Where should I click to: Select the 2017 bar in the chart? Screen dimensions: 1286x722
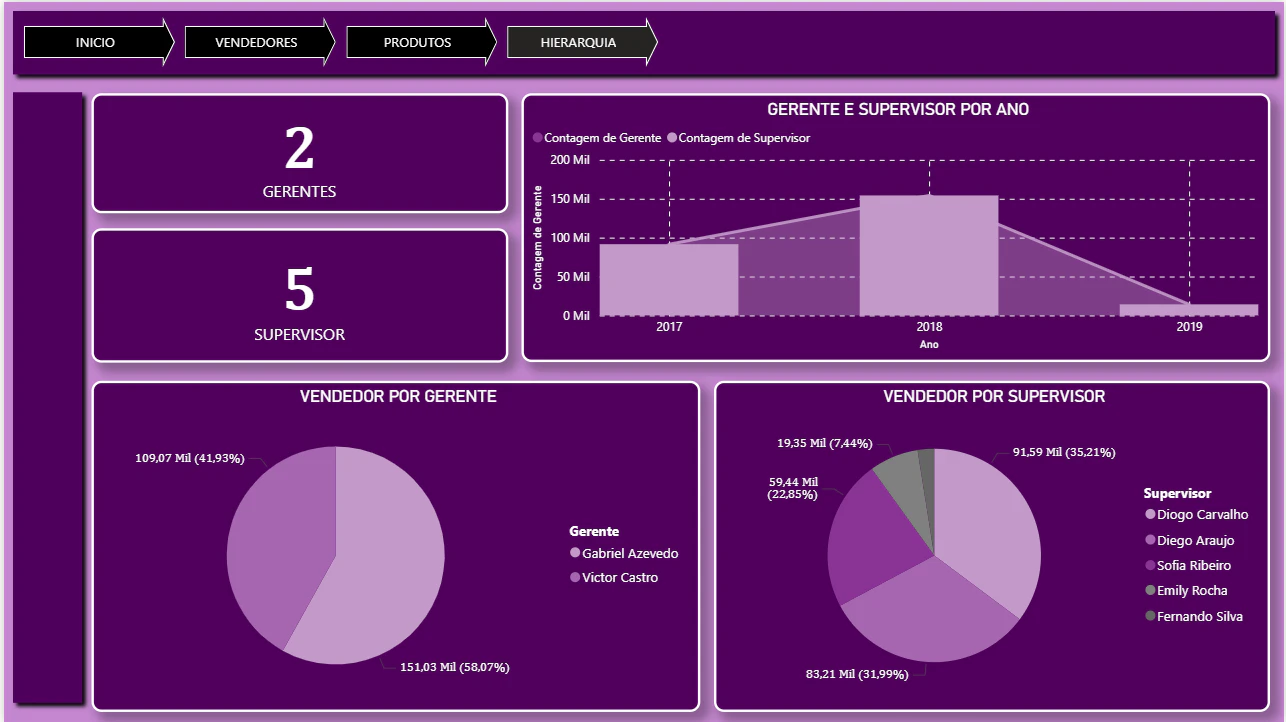coord(669,280)
